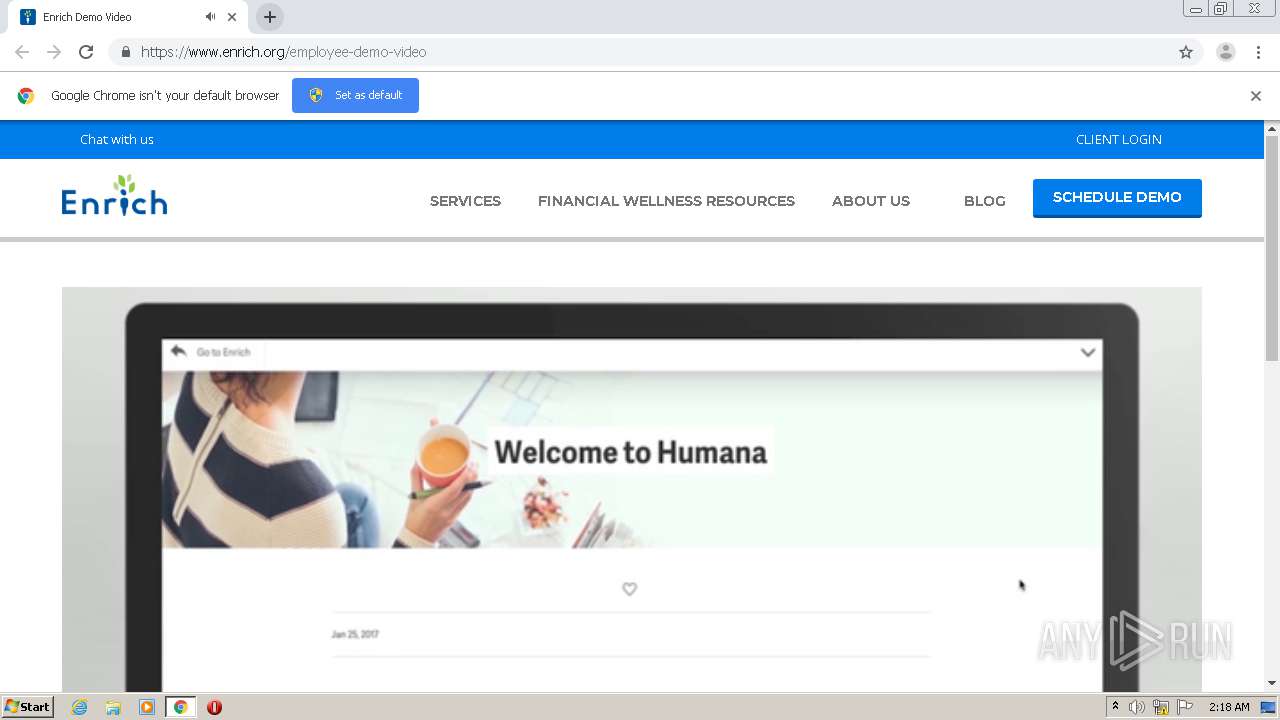Click the Jan 25, 2017 date text
Screen dimensions: 1280x720
[x=355, y=634]
